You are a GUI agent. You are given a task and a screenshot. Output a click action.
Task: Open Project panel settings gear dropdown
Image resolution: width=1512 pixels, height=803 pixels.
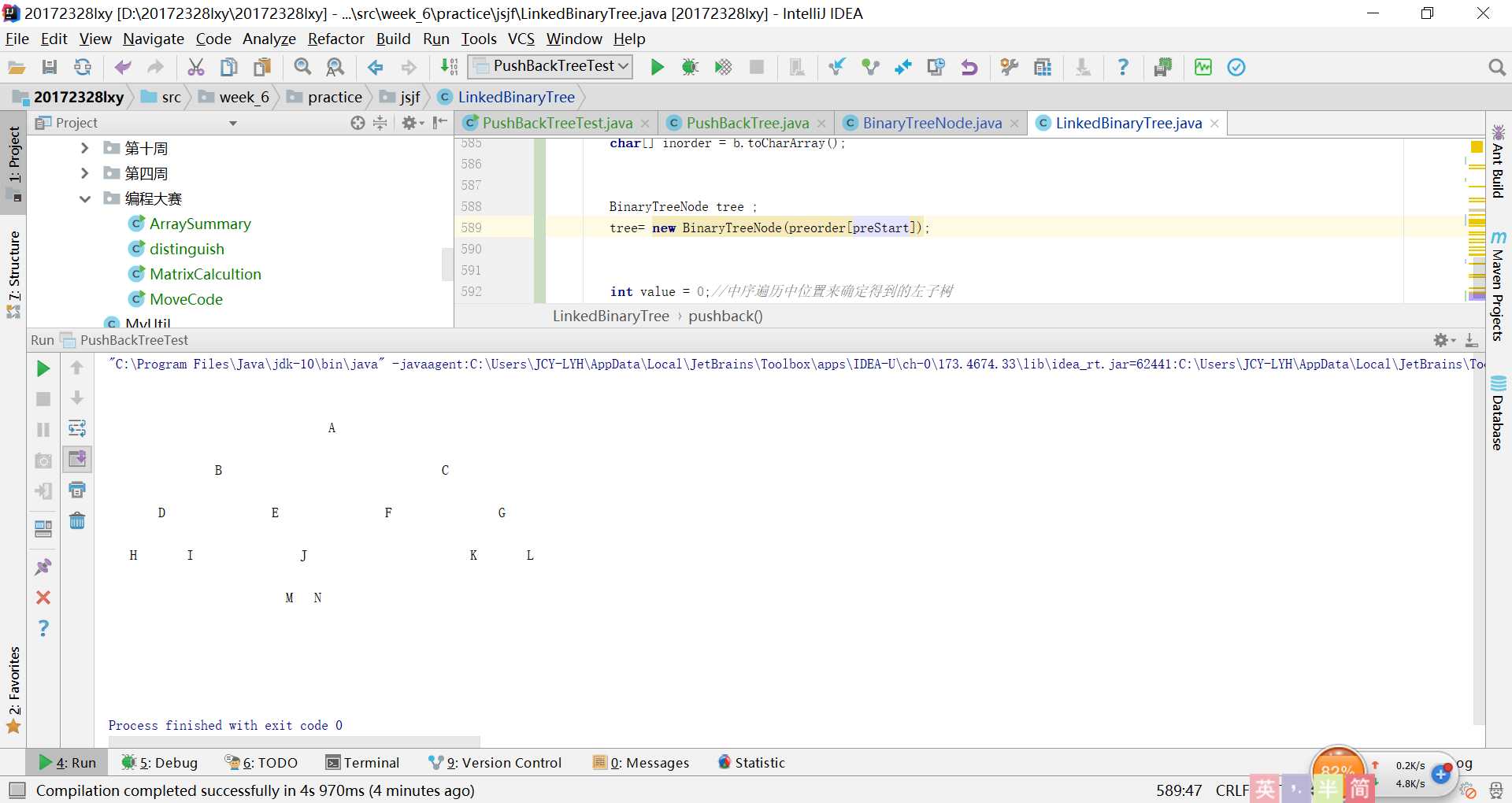point(412,123)
